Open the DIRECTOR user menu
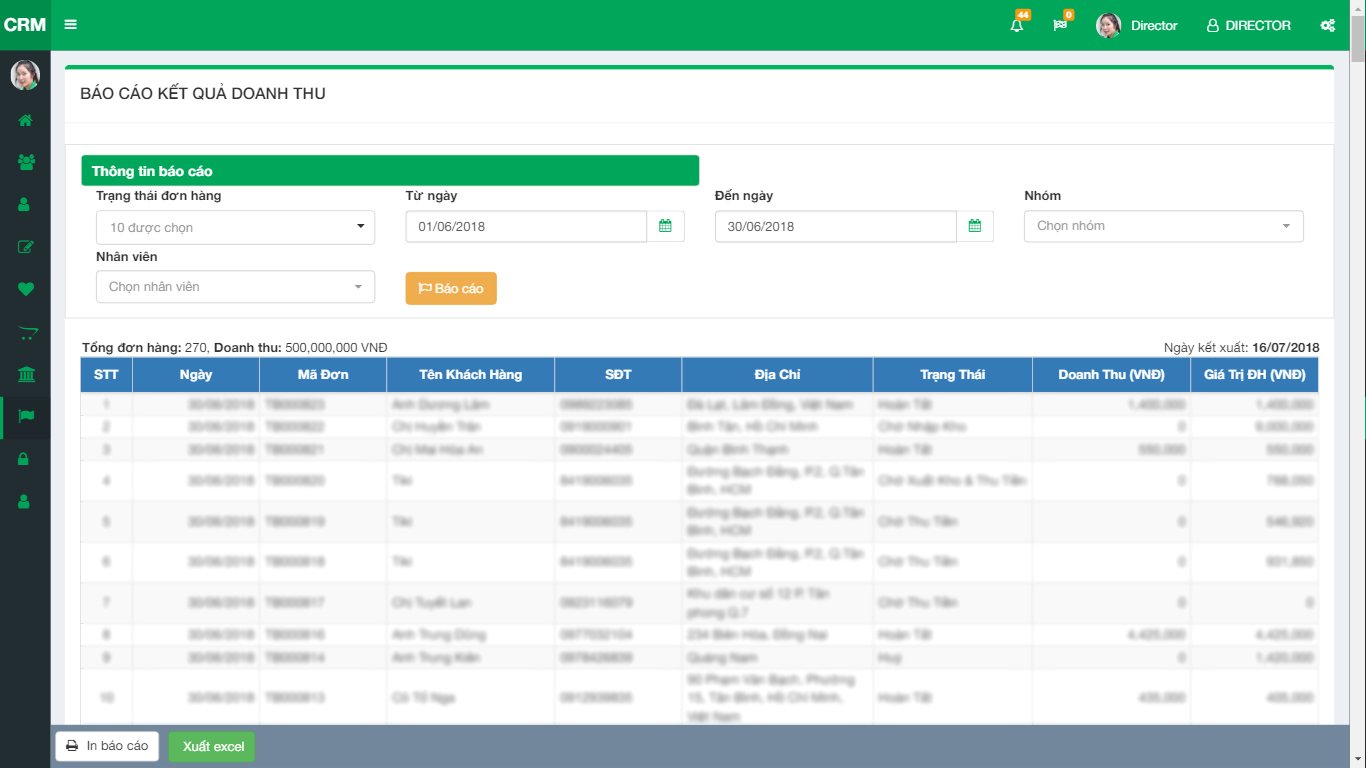The height and width of the screenshot is (768, 1366). 1248,26
